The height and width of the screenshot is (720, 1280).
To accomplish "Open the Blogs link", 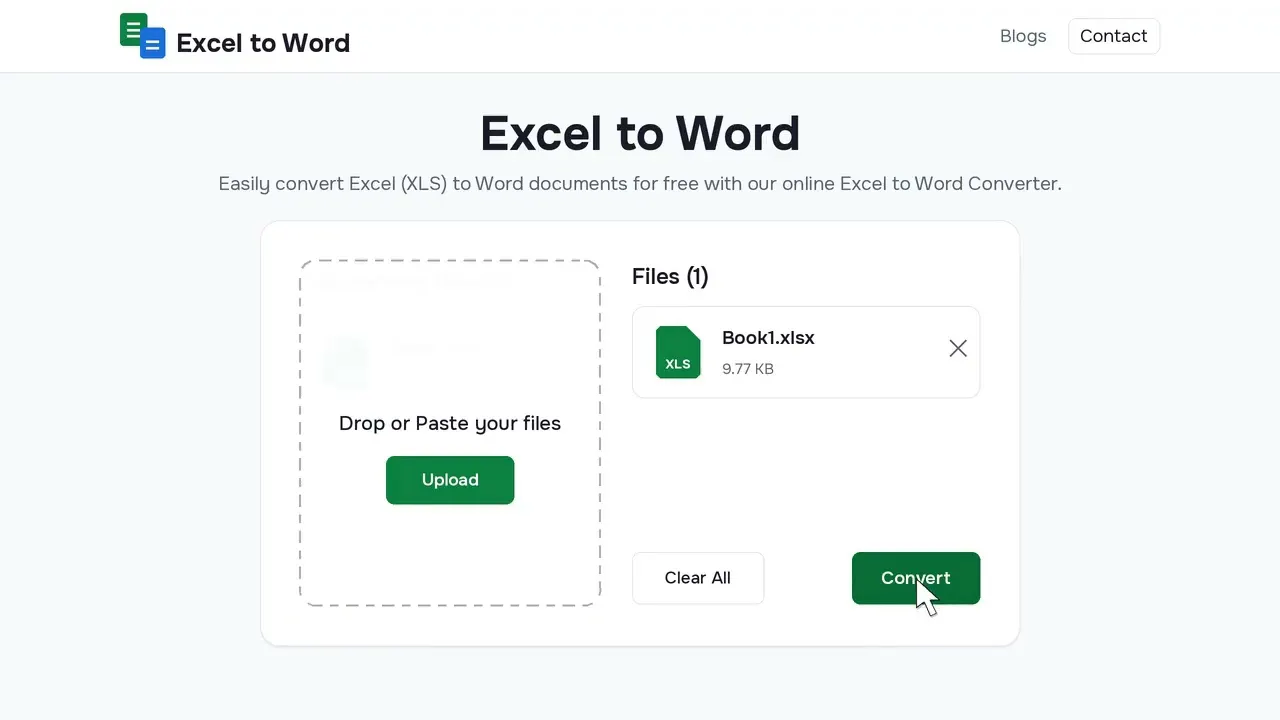I will [1023, 36].
